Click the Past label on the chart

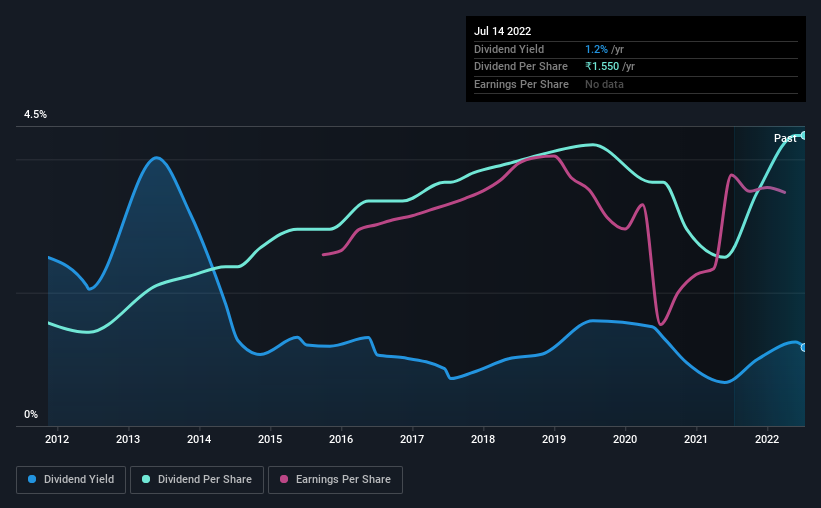(785, 138)
